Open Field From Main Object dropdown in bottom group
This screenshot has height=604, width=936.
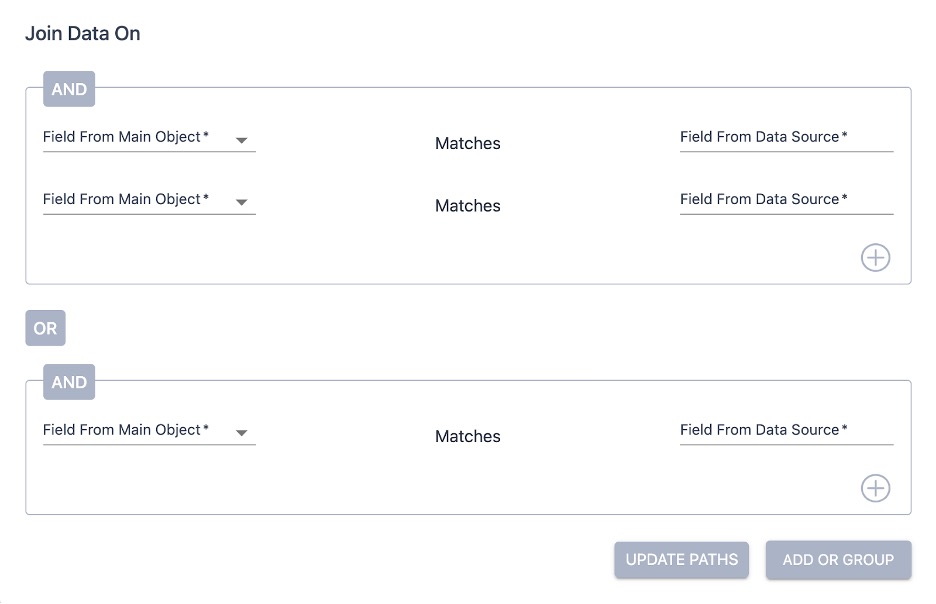149,431
